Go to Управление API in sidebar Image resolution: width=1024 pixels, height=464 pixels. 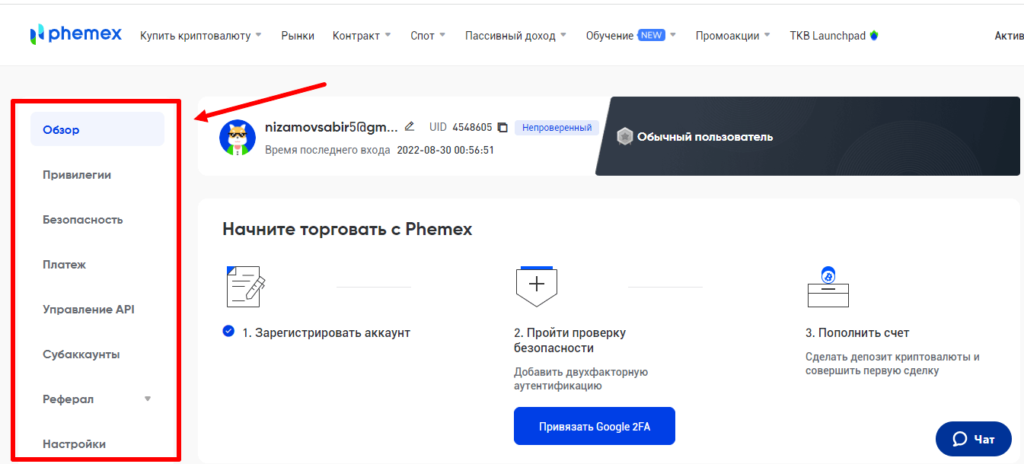[88, 309]
